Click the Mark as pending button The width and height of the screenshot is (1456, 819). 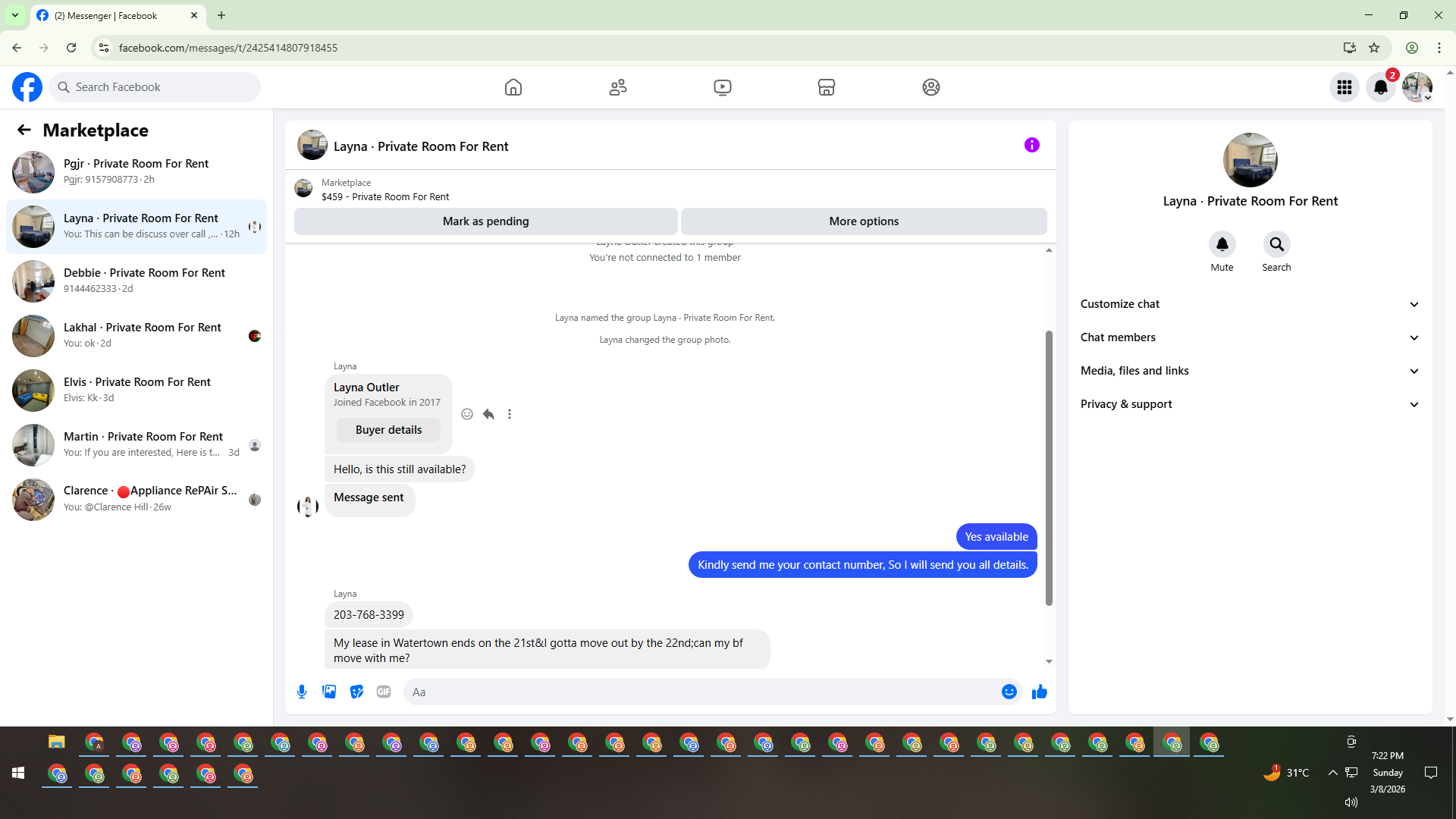[485, 221]
